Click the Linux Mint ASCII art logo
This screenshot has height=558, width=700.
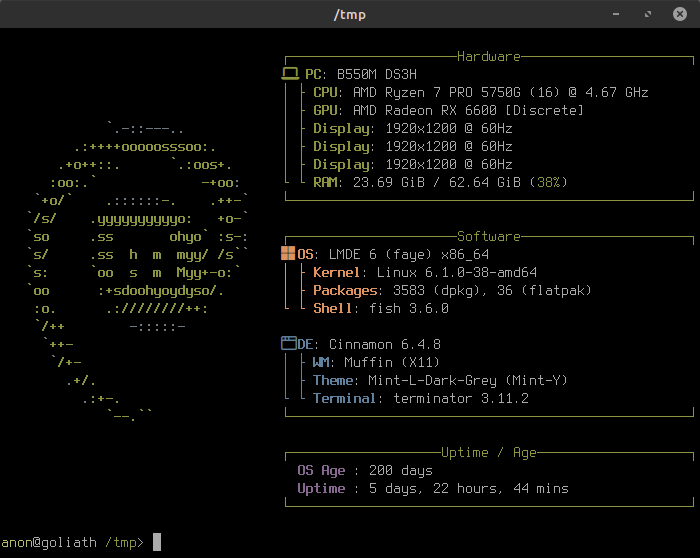click(138, 271)
